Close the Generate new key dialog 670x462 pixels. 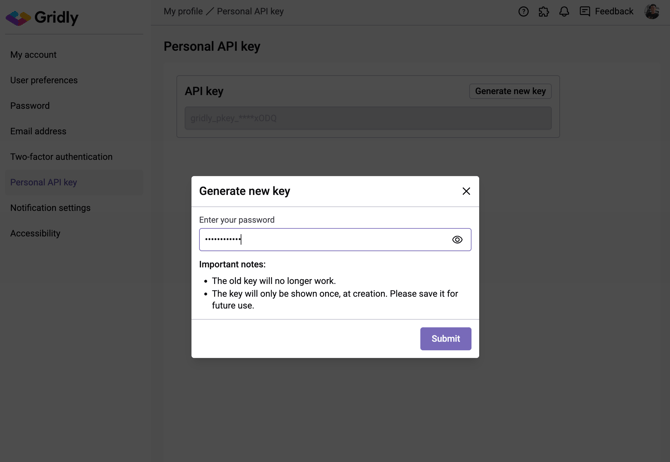[x=466, y=191]
